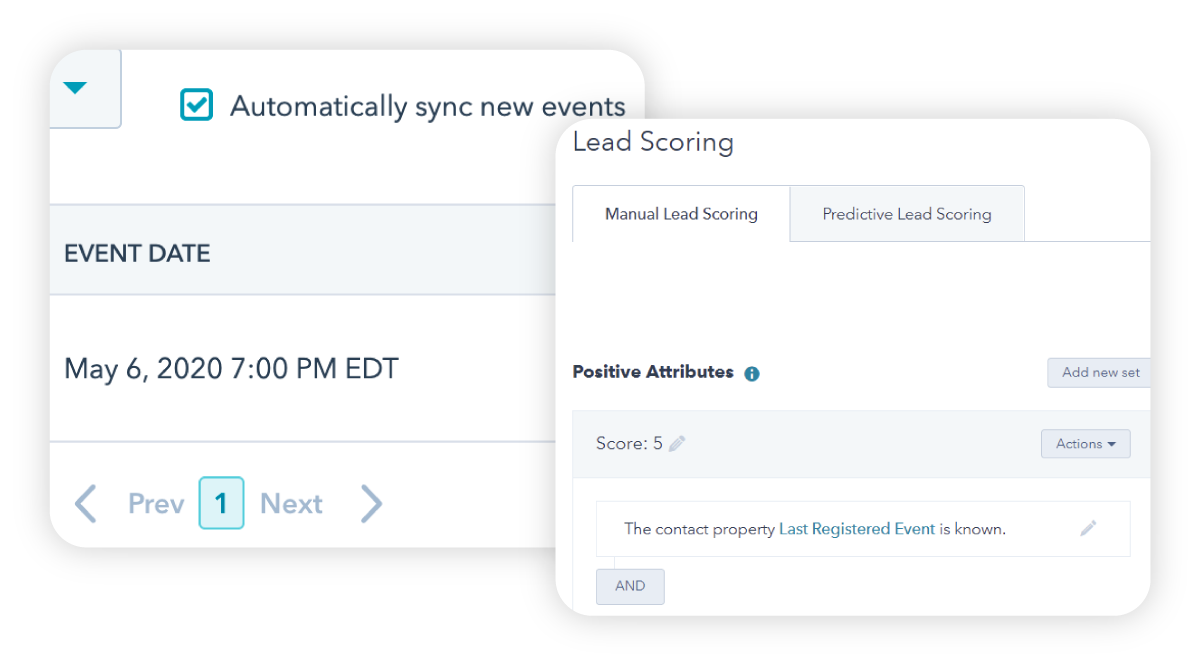Open the teal caret dropdown button
1200x666 pixels.
pos(76,88)
